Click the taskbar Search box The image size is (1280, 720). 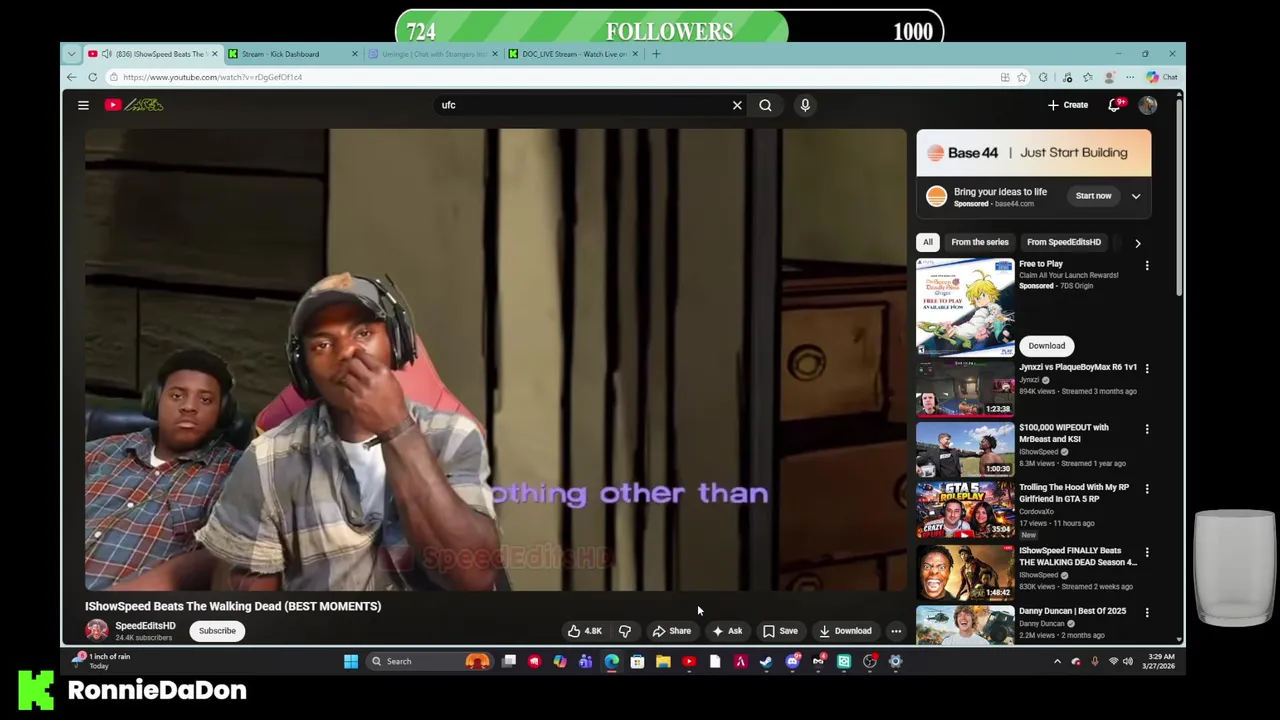[428, 661]
